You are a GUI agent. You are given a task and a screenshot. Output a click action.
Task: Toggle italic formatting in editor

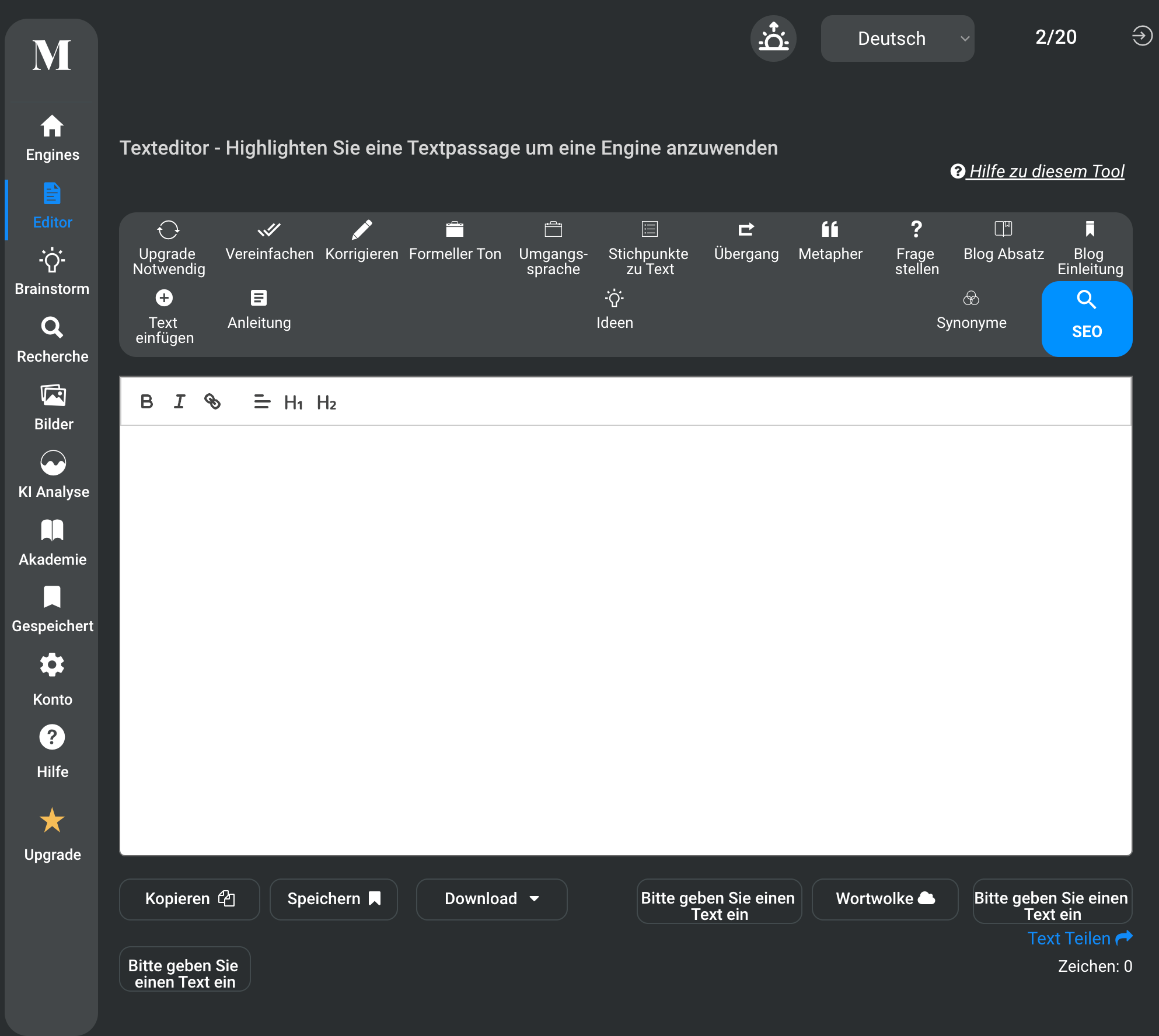[x=179, y=401]
